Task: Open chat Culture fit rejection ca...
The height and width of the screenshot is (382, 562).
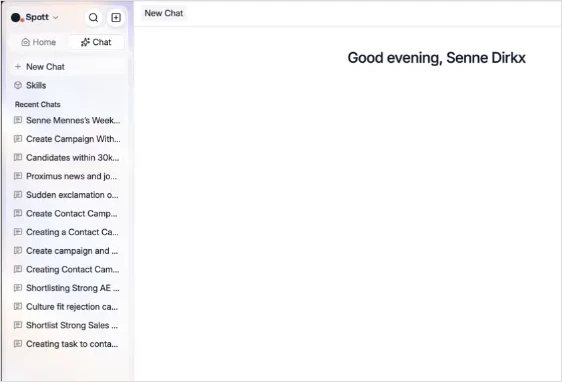Action: [69, 306]
